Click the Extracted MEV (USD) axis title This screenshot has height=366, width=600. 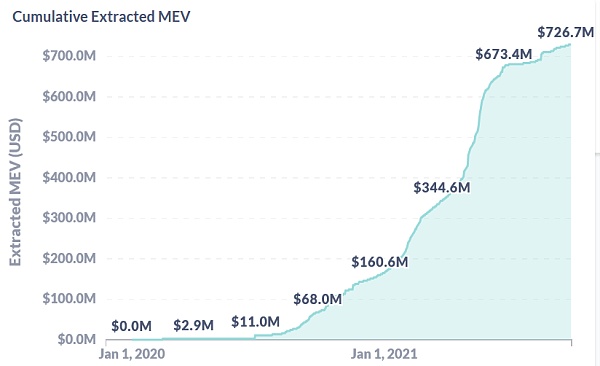(15, 192)
